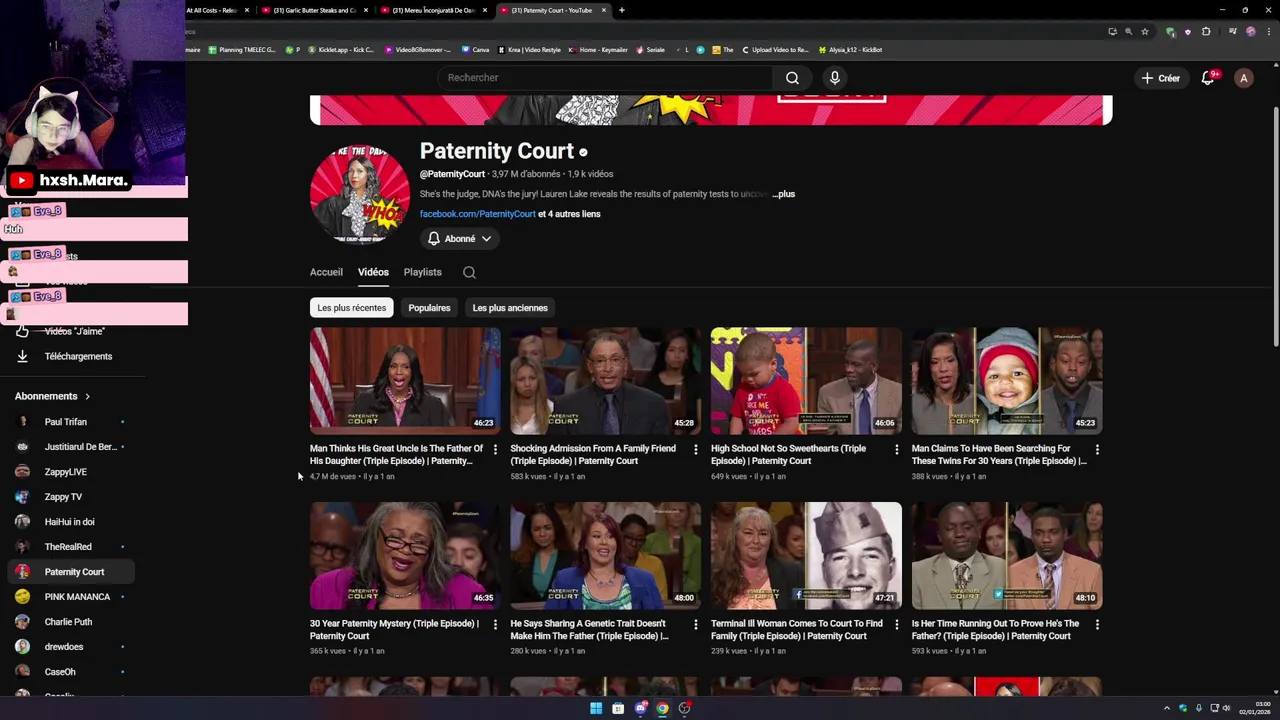Open the Abonné subscription dropdown
Viewport: 1280px width, 720px height.
coord(459,239)
